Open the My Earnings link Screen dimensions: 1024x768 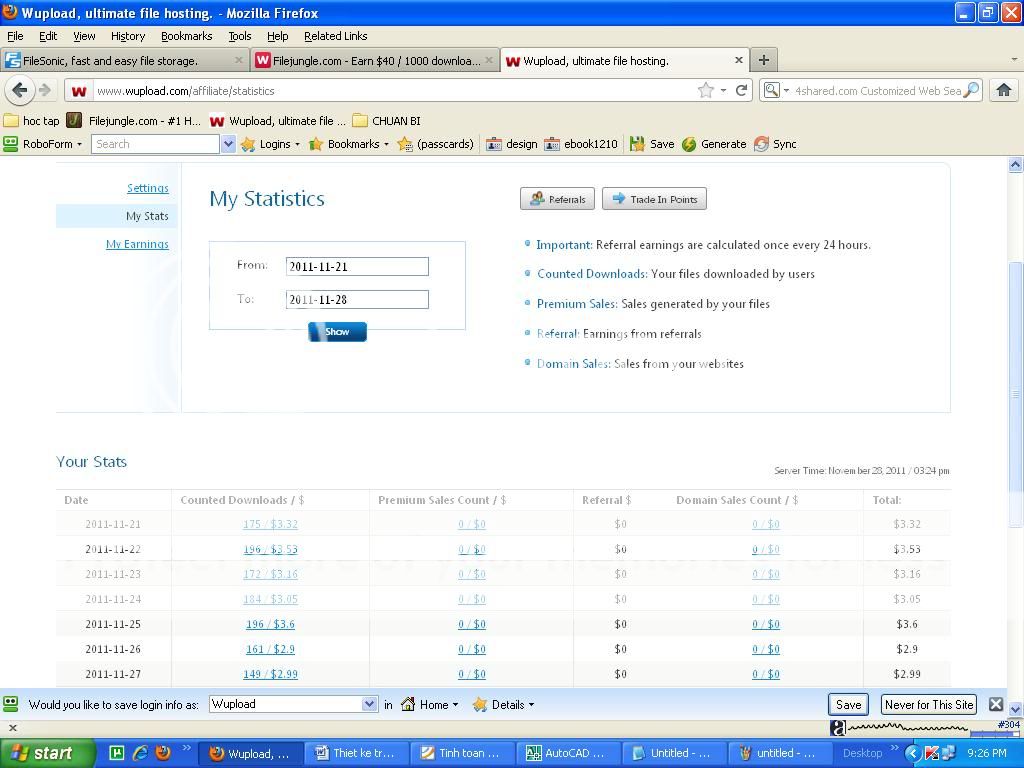pyautogui.click(x=137, y=244)
